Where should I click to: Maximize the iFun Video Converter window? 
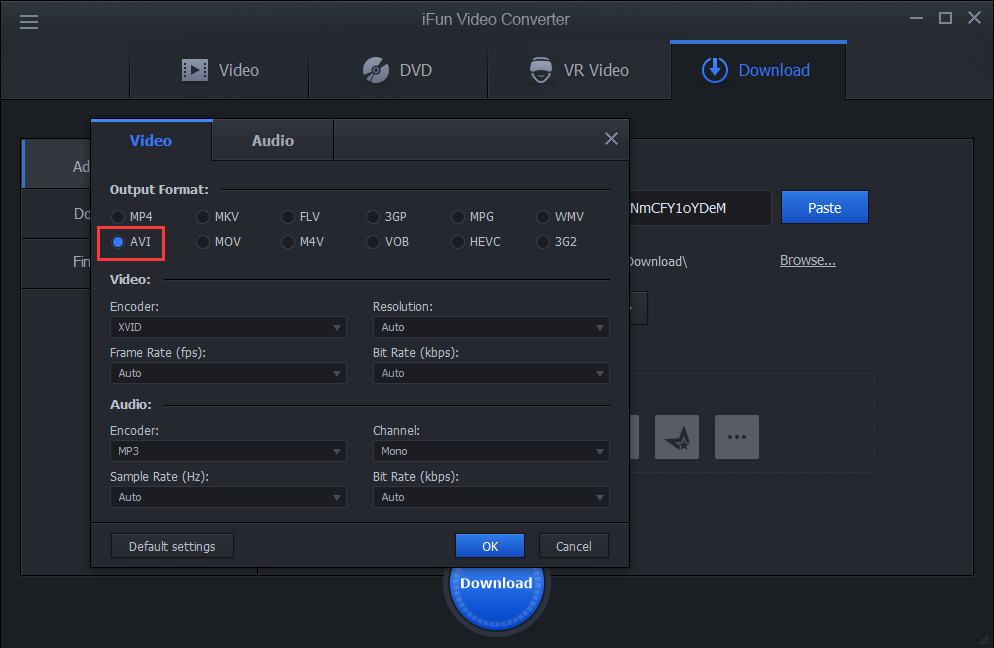945,18
